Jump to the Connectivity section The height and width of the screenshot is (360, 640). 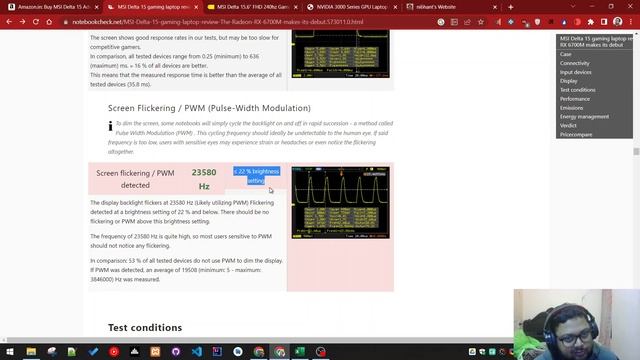click(575, 63)
